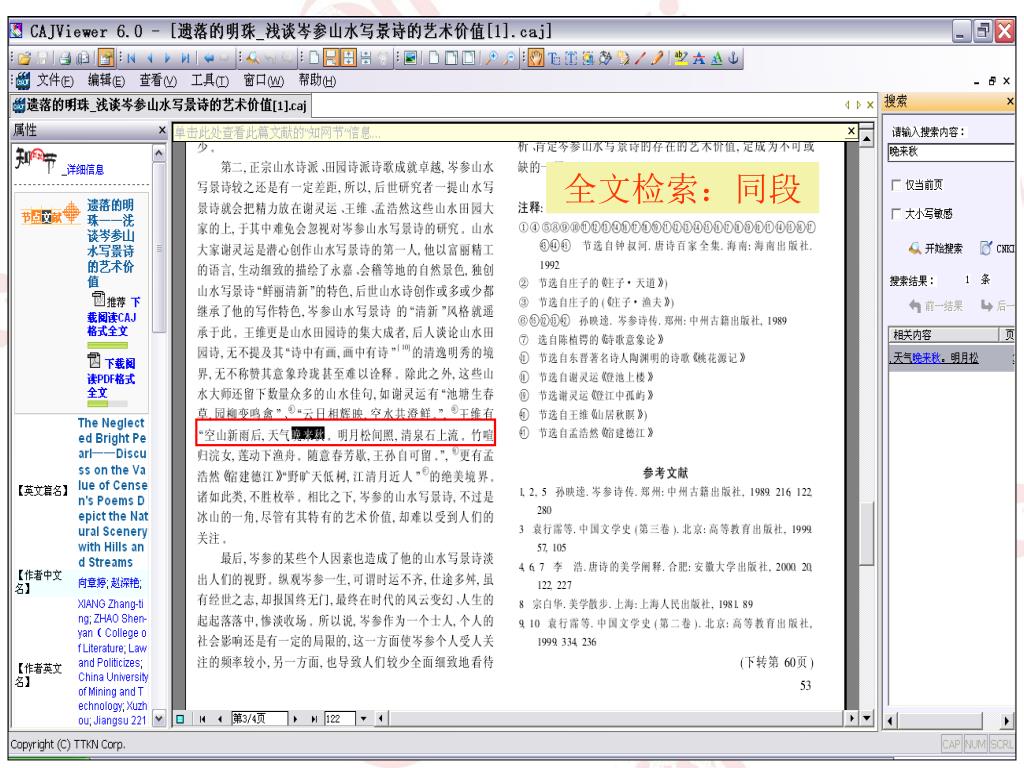Image resolution: width=1024 pixels, height=768 pixels.
Task: Select the red line drawing tool
Action: 641,58
